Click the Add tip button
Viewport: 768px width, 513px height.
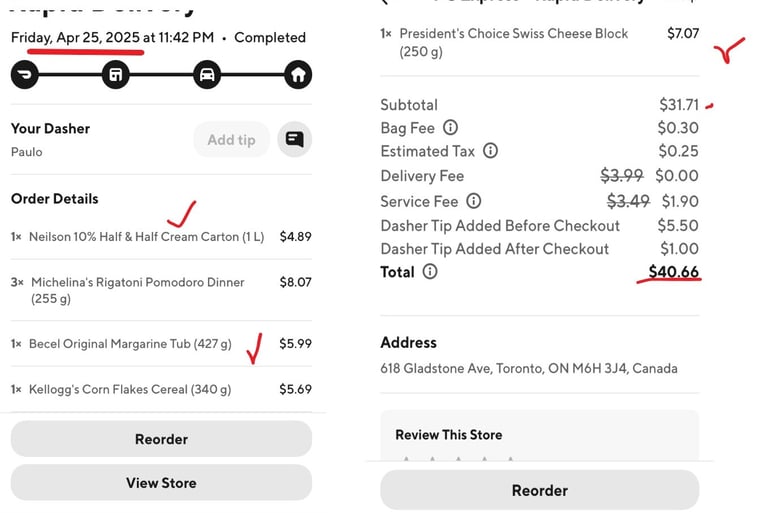[231, 140]
